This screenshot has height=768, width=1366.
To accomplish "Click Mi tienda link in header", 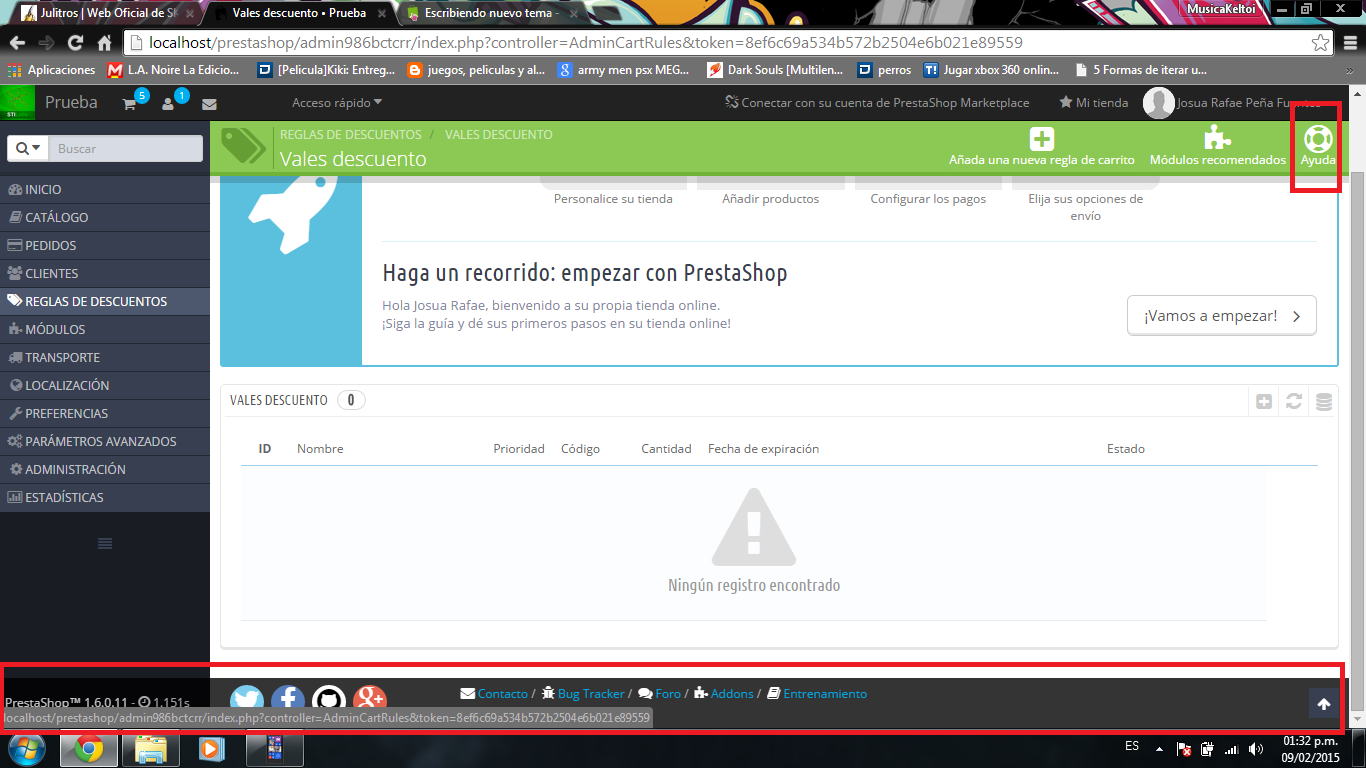I will [x=1094, y=103].
